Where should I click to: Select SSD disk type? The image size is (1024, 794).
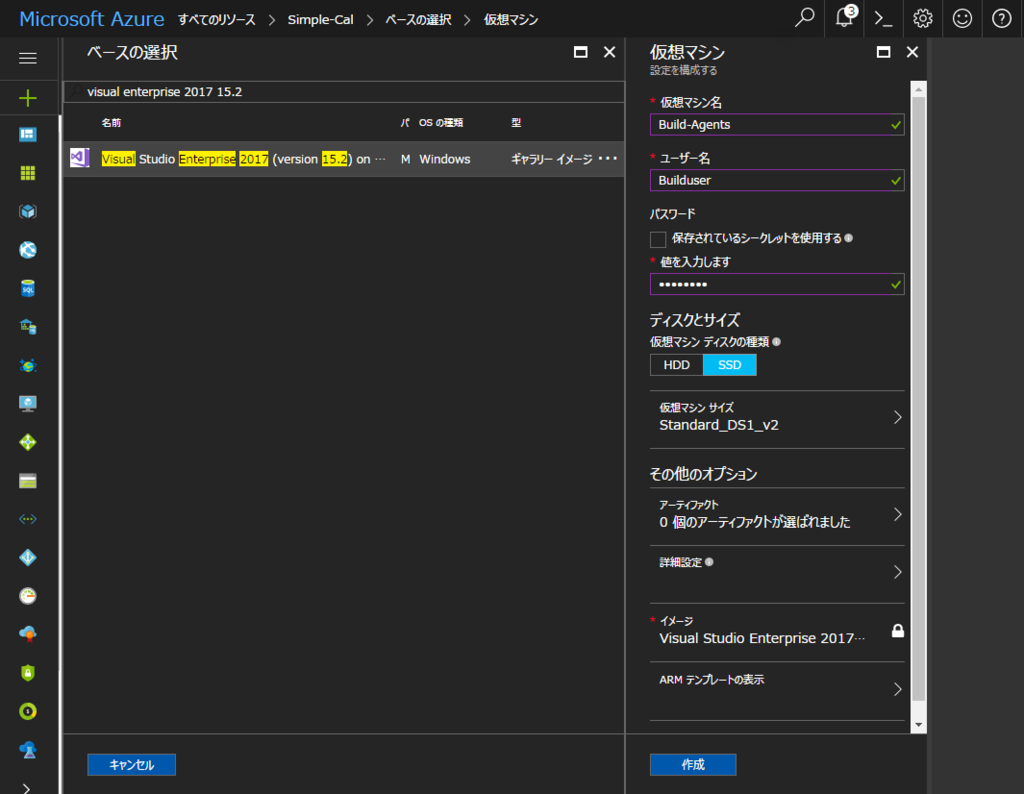point(729,365)
